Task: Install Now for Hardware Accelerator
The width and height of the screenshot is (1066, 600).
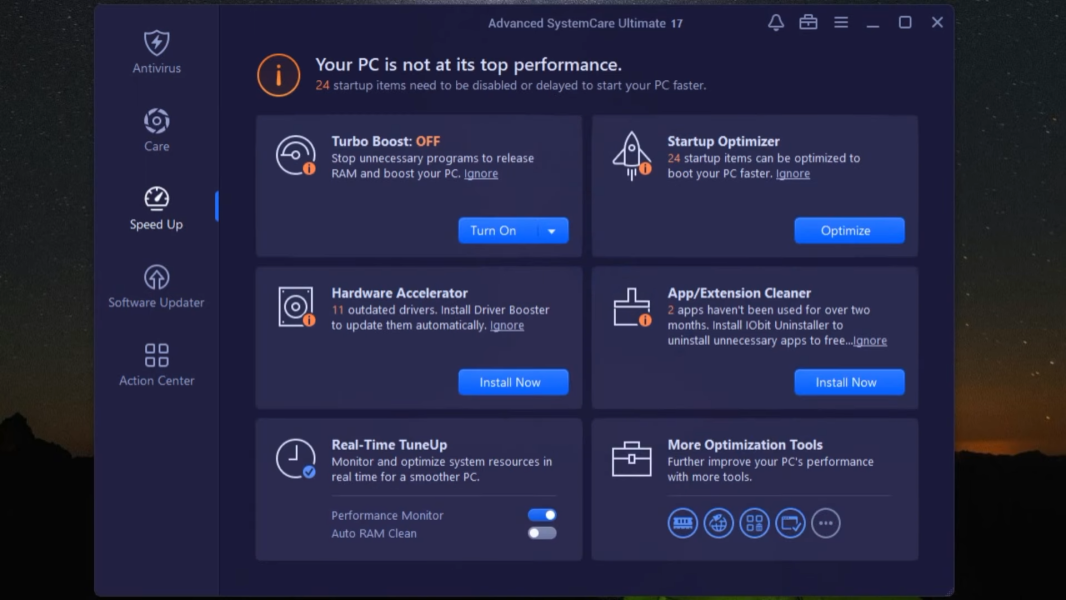Action: click(x=513, y=382)
